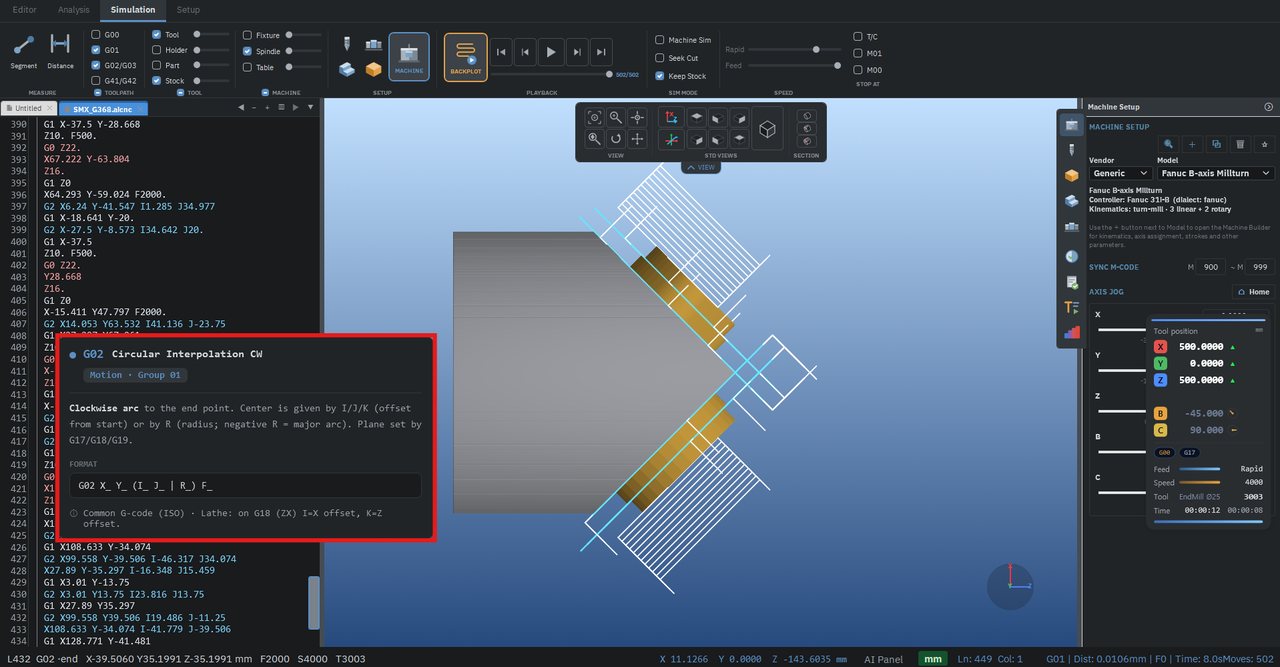Click the Simulation tab
The width and height of the screenshot is (1280, 667).
133,10
